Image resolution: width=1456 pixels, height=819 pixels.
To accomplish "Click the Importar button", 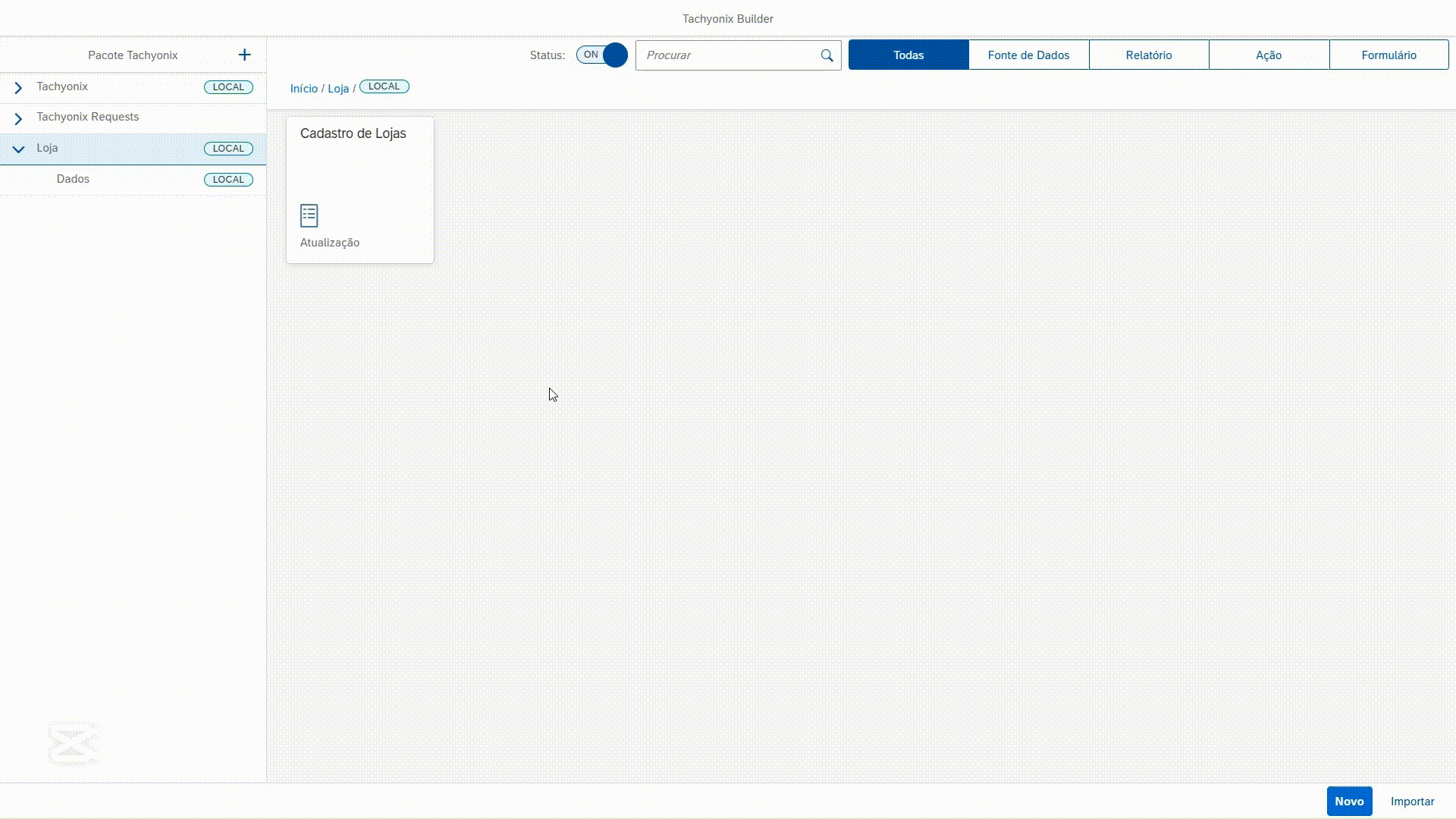I will (x=1412, y=802).
